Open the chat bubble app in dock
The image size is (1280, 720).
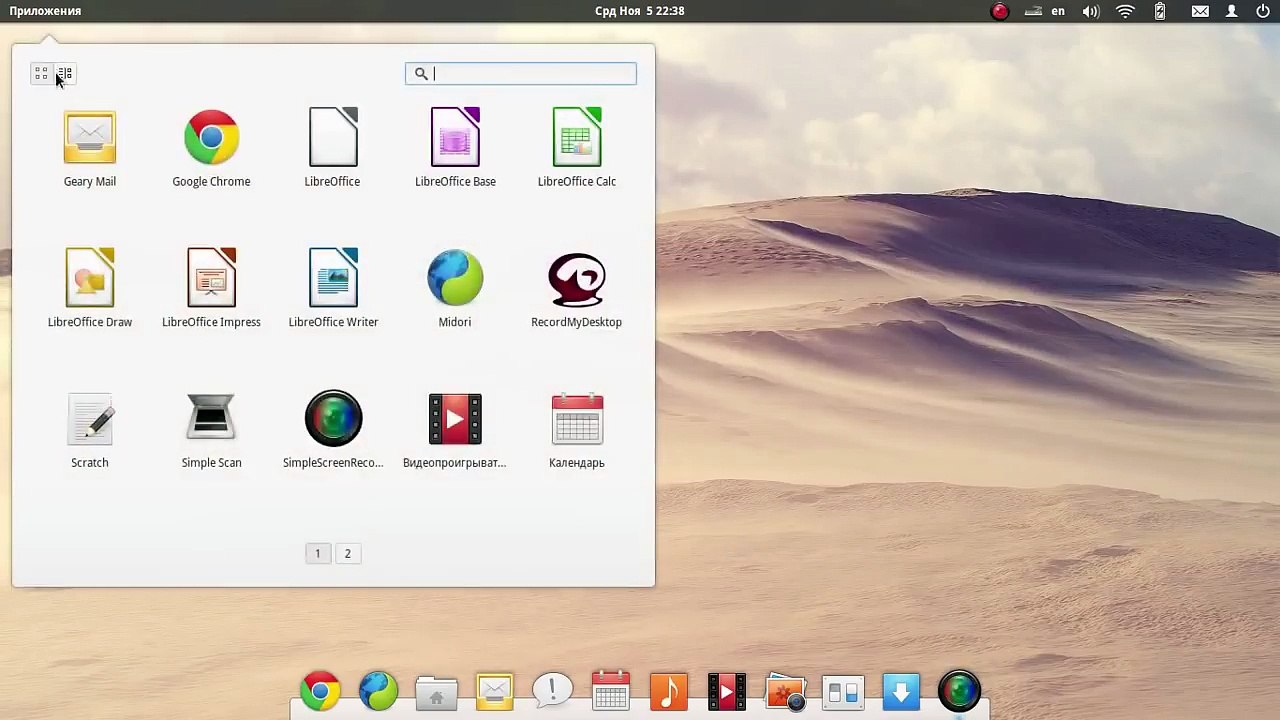[552, 691]
